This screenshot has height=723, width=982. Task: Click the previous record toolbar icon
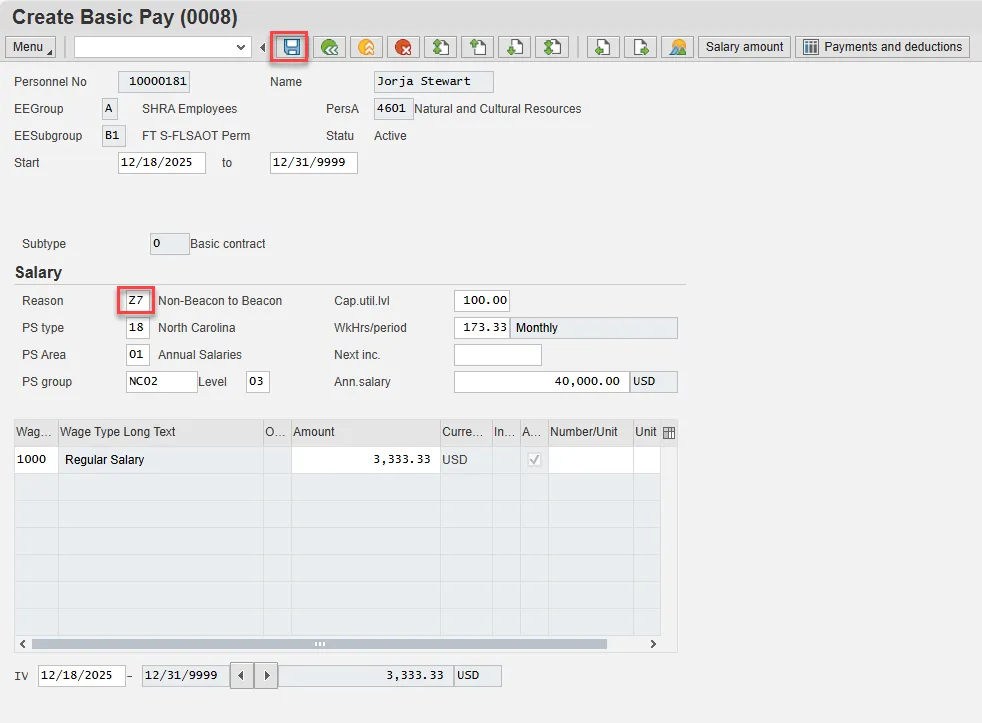point(603,47)
